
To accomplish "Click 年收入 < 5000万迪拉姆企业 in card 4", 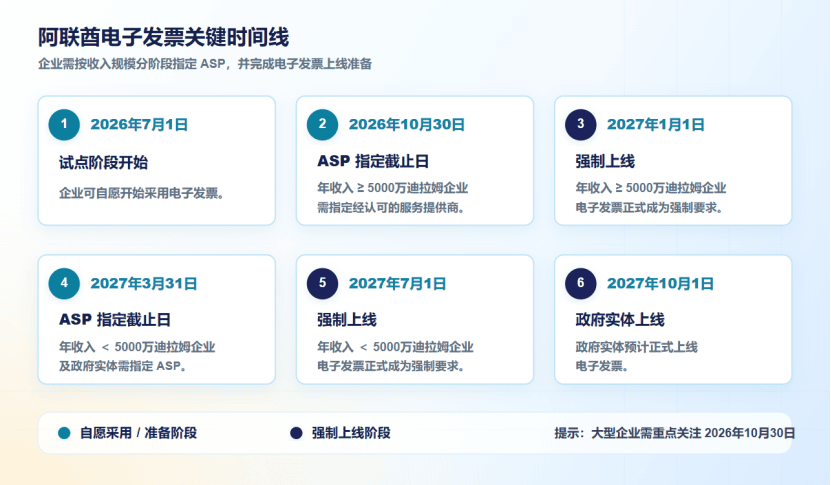I will tap(137, 347).
